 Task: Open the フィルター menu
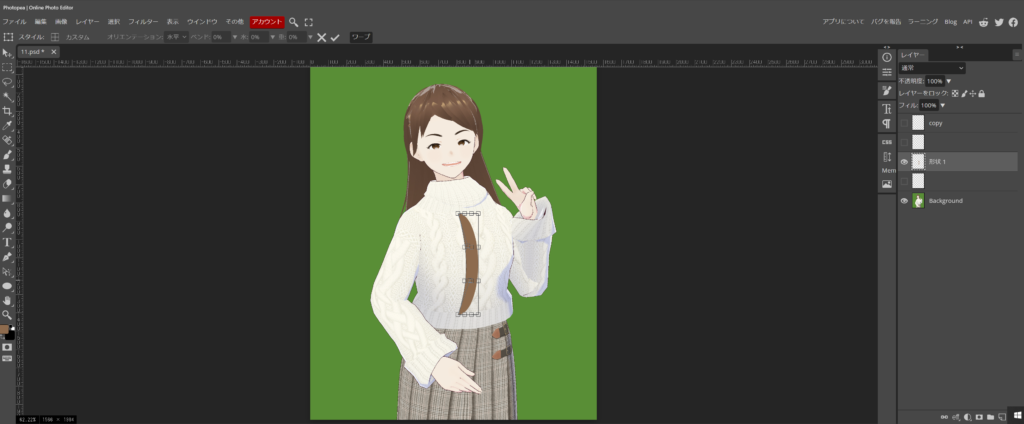143,21
